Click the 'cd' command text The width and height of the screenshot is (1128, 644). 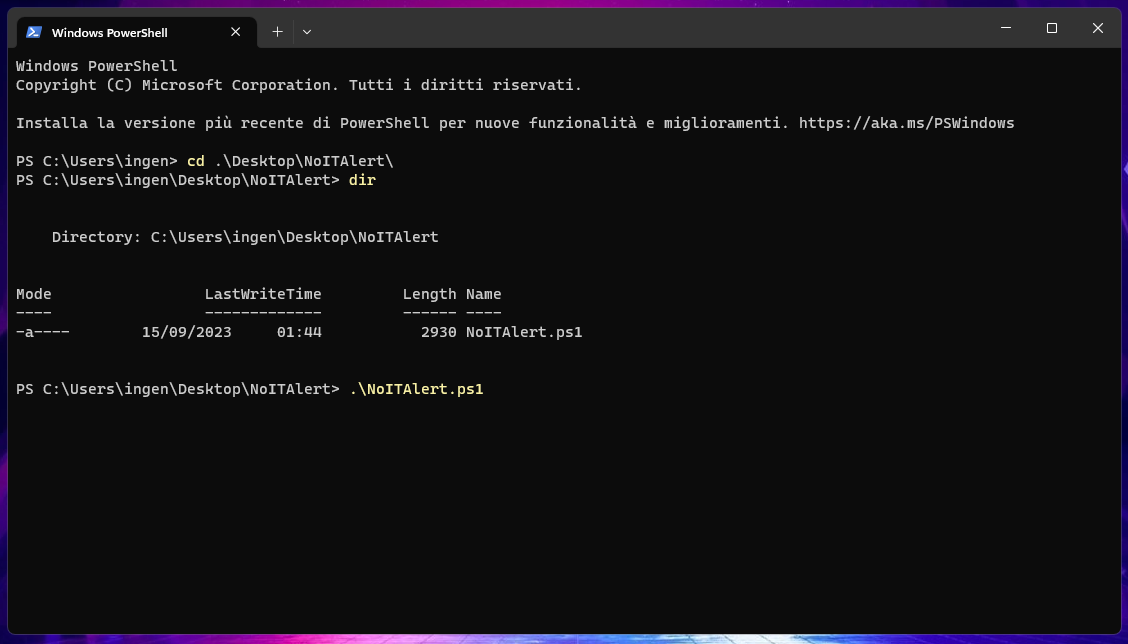[196, 161]
